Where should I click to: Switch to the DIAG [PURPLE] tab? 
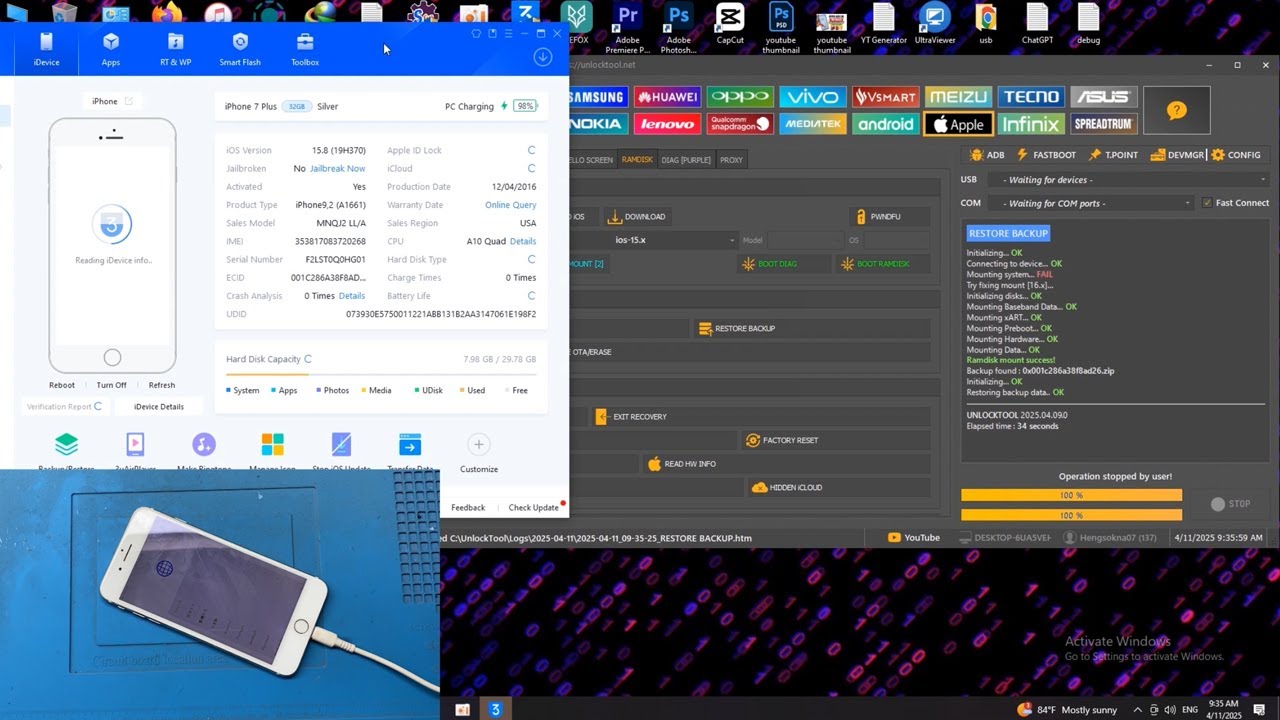[x=686, y=160]
